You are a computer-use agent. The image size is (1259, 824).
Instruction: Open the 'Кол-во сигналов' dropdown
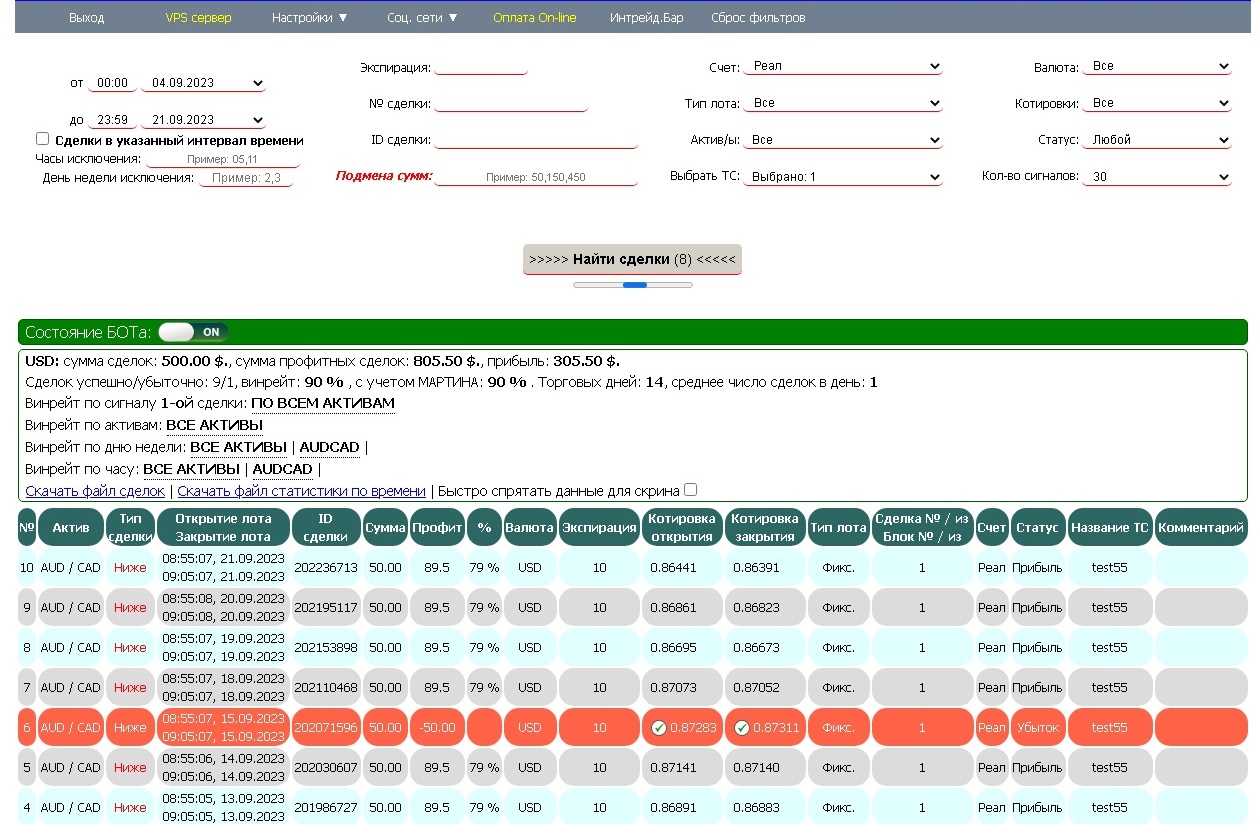[1157, 177]
